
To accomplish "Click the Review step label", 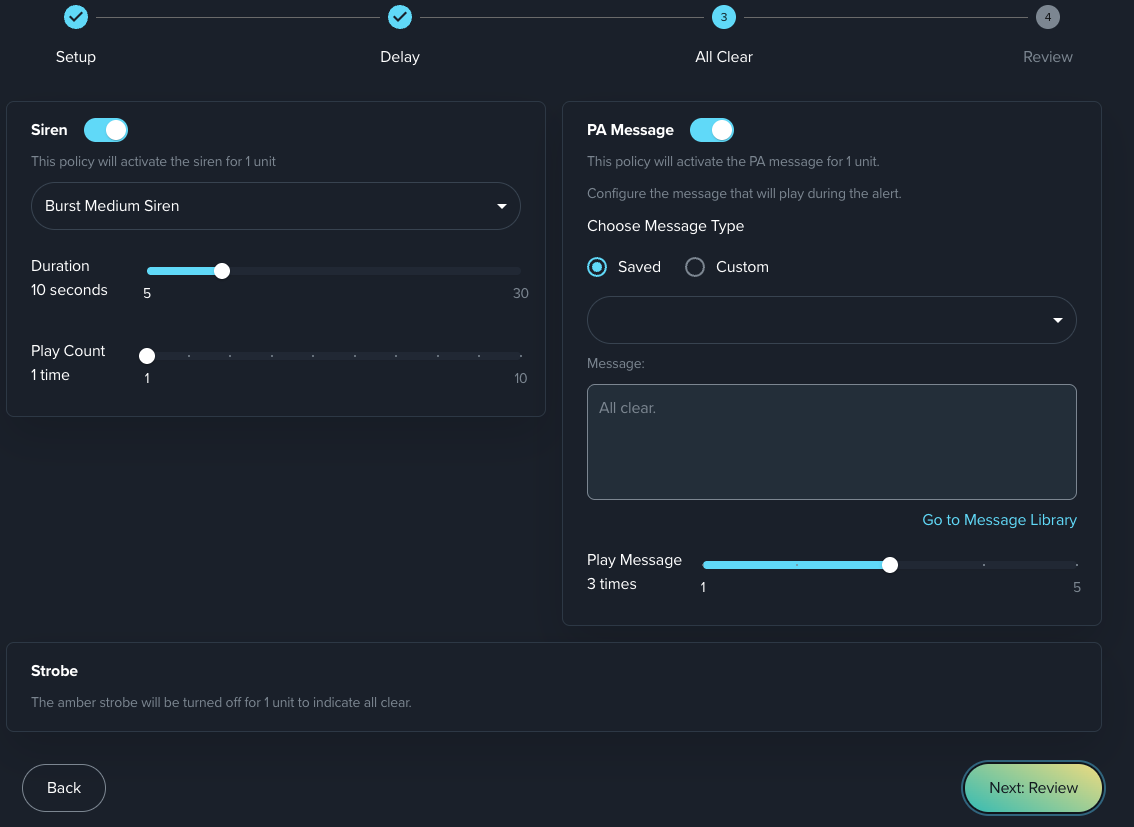I will (x=1048, y=57).
